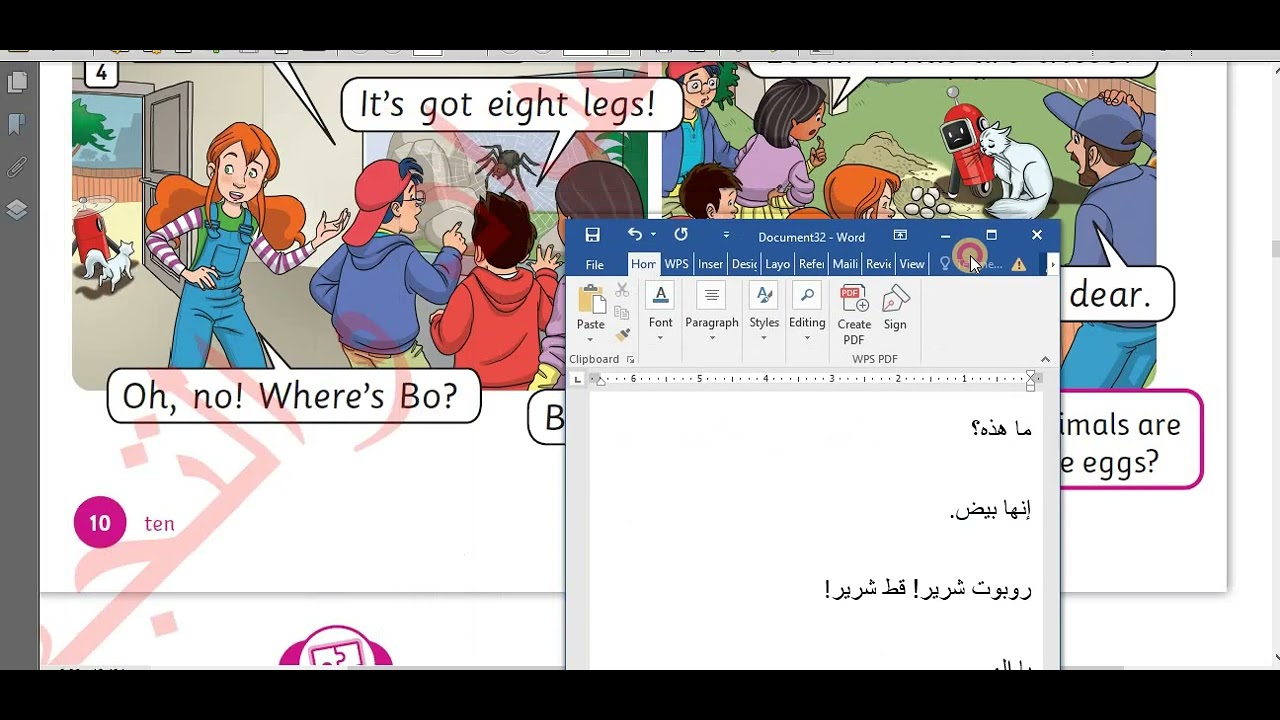Open page thumbnails panel in PDF sidebar
This screenshot has width=1280, height=720.
(17, 82)
